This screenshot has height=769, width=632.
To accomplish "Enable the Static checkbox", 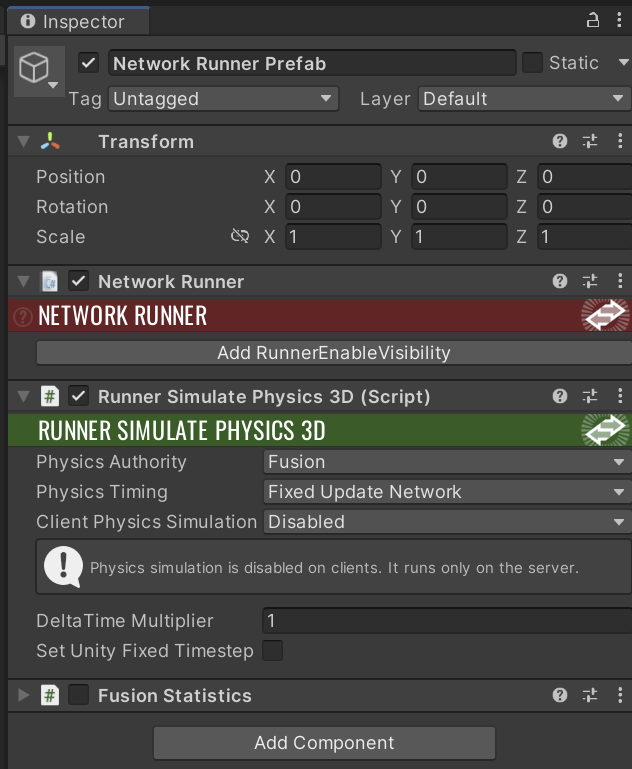I will click(x=532, y=63).
